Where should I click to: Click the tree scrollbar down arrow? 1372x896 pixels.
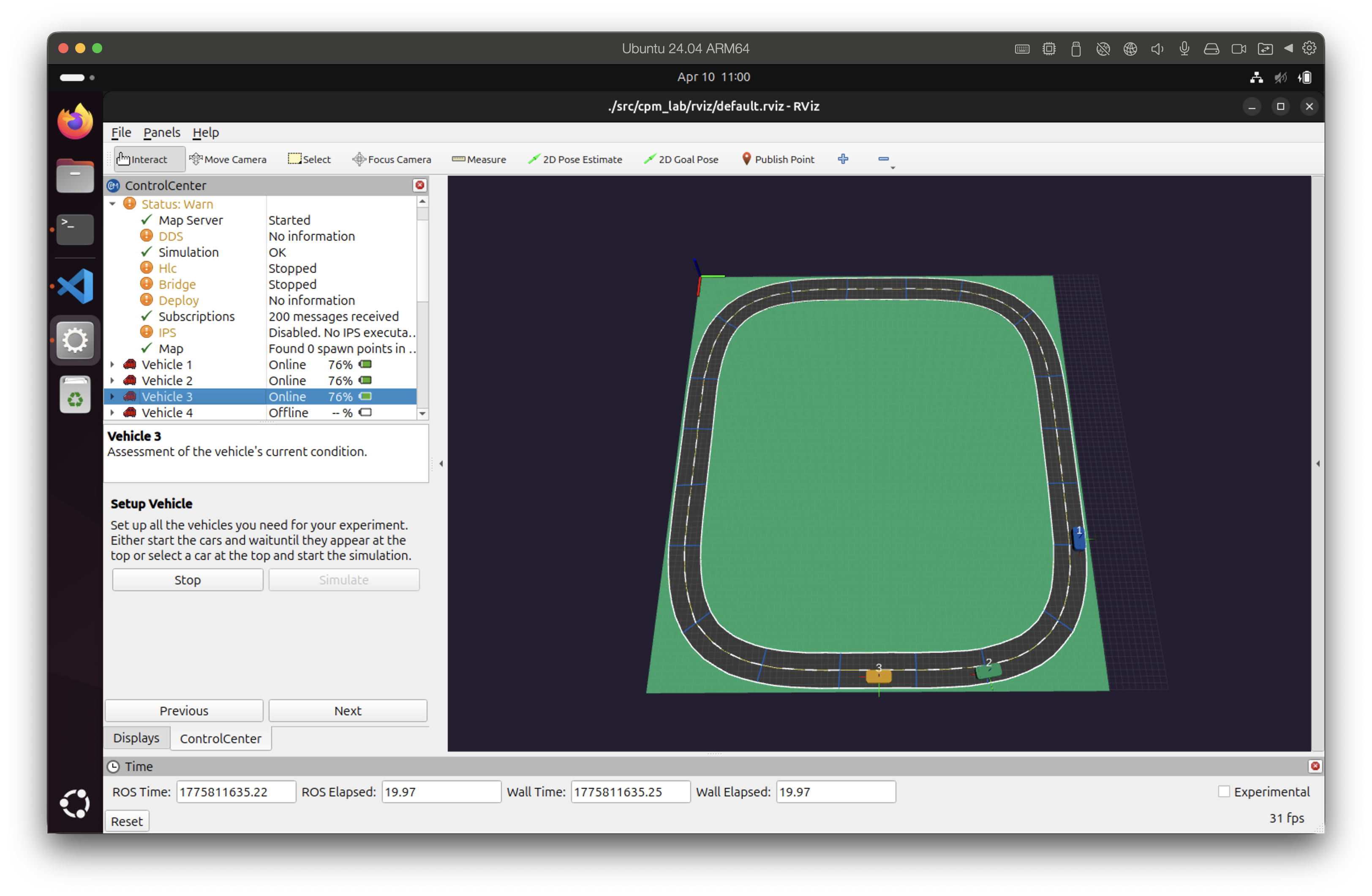click(422, 413)
